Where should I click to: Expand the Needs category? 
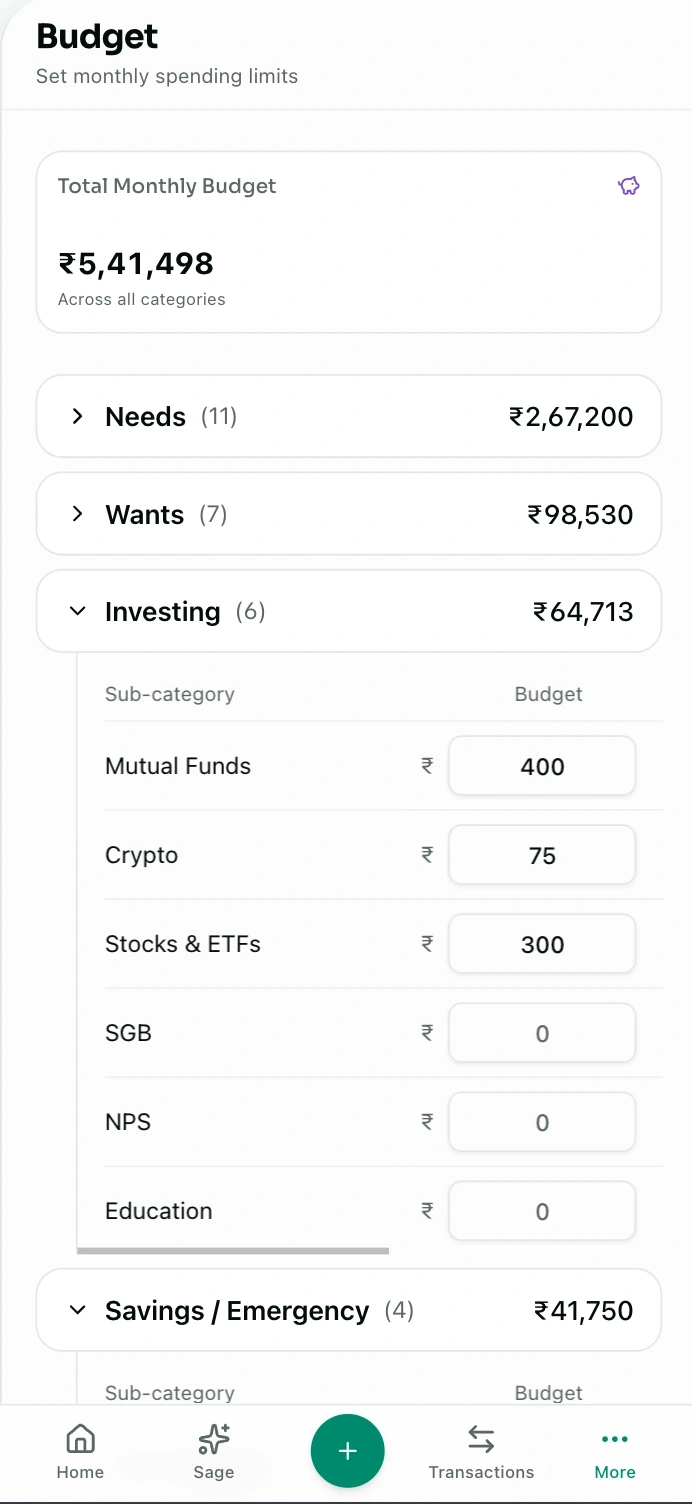tap(78, 416)
